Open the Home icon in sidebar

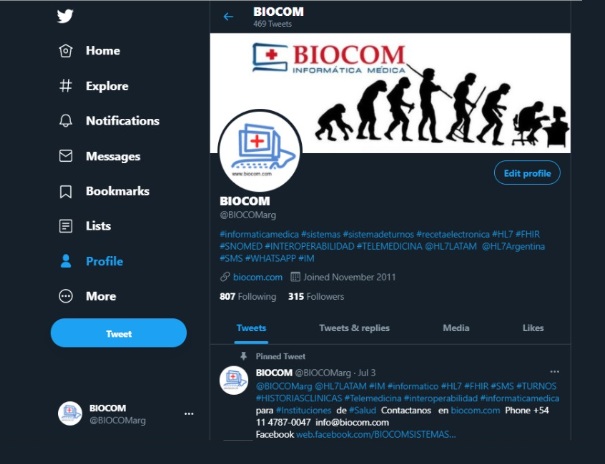pos(66,51)
